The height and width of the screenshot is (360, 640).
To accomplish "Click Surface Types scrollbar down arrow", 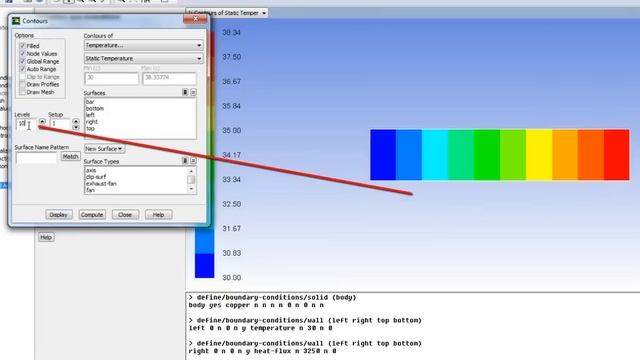I will pyautogui.click(x=191, y=189).
